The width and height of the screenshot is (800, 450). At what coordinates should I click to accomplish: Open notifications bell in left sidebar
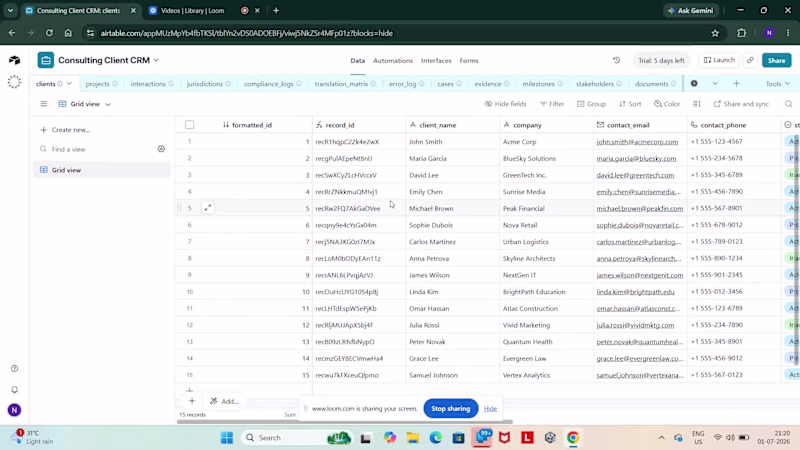(14, 389)
